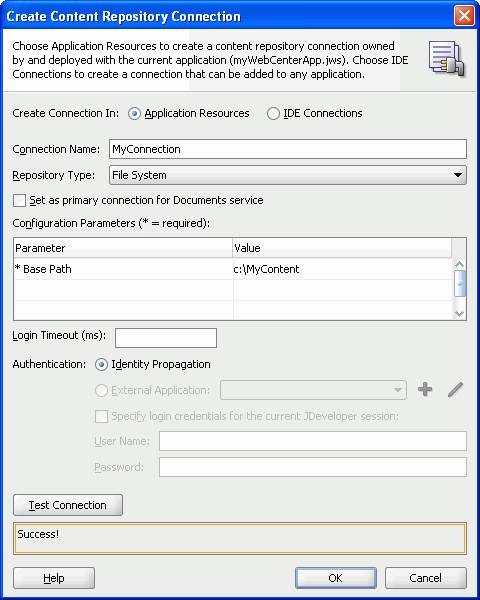Click the parameters table scrollbar thumb
The width and height of the screenshot is (480, 600).
point(459,283)
